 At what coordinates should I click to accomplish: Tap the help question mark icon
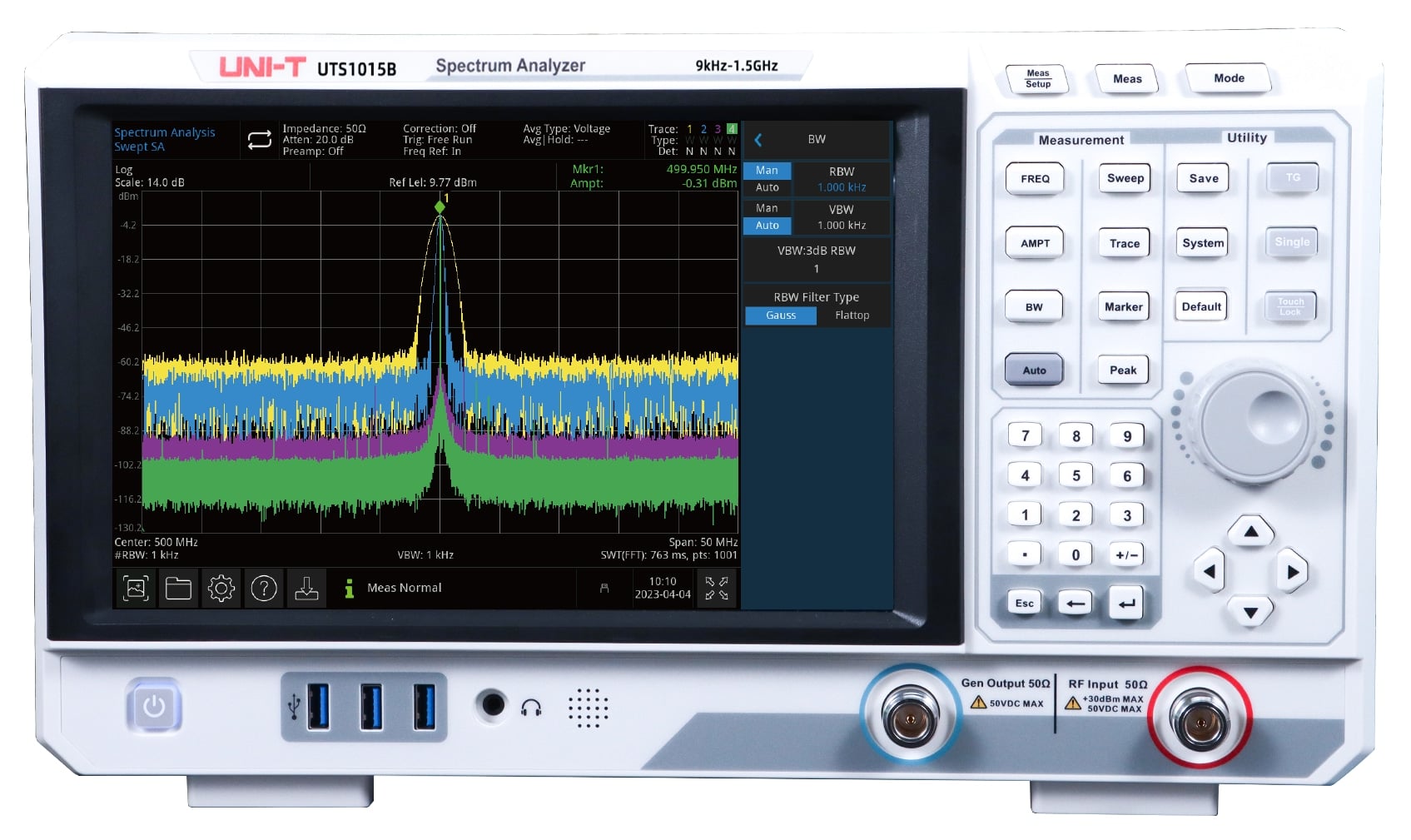[264, 589]
